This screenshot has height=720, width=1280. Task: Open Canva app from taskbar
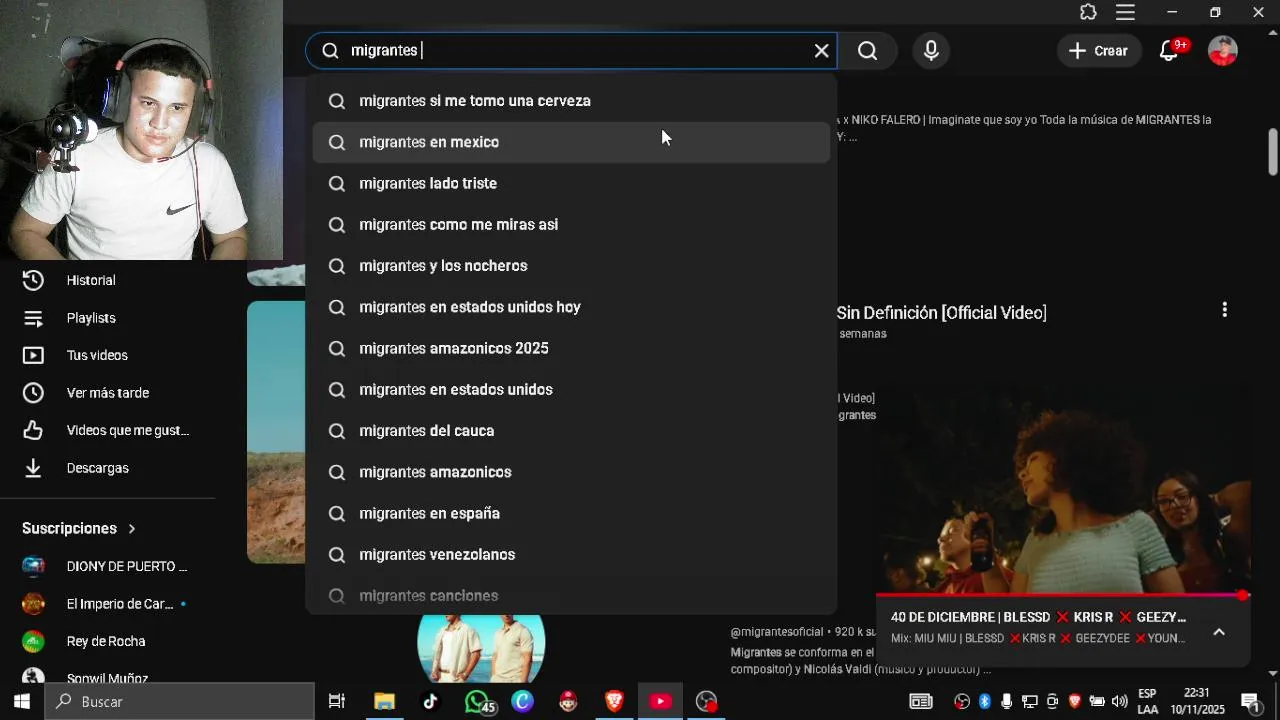pos(522,701)
